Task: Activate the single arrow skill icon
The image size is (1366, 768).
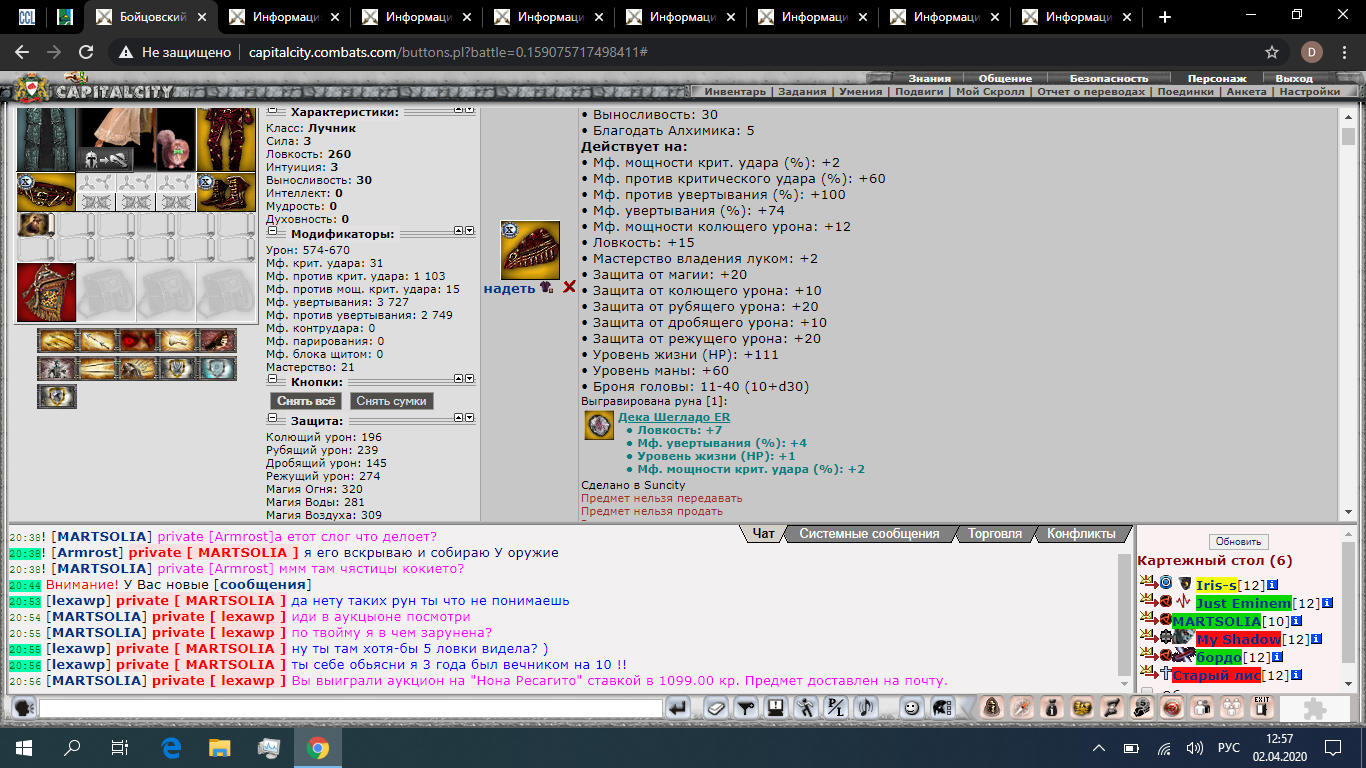Action: (x=97, y=340)
